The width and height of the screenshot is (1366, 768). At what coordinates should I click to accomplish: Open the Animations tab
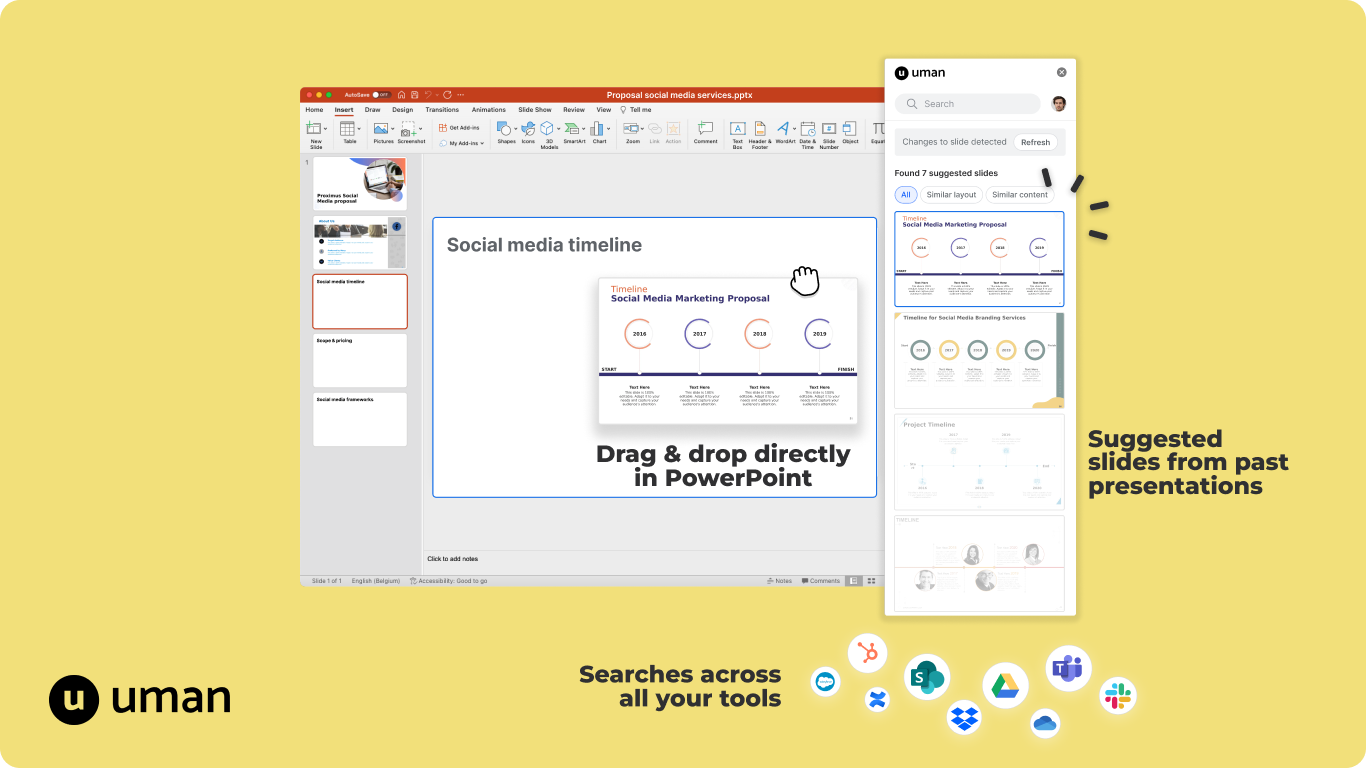[489, 110]
